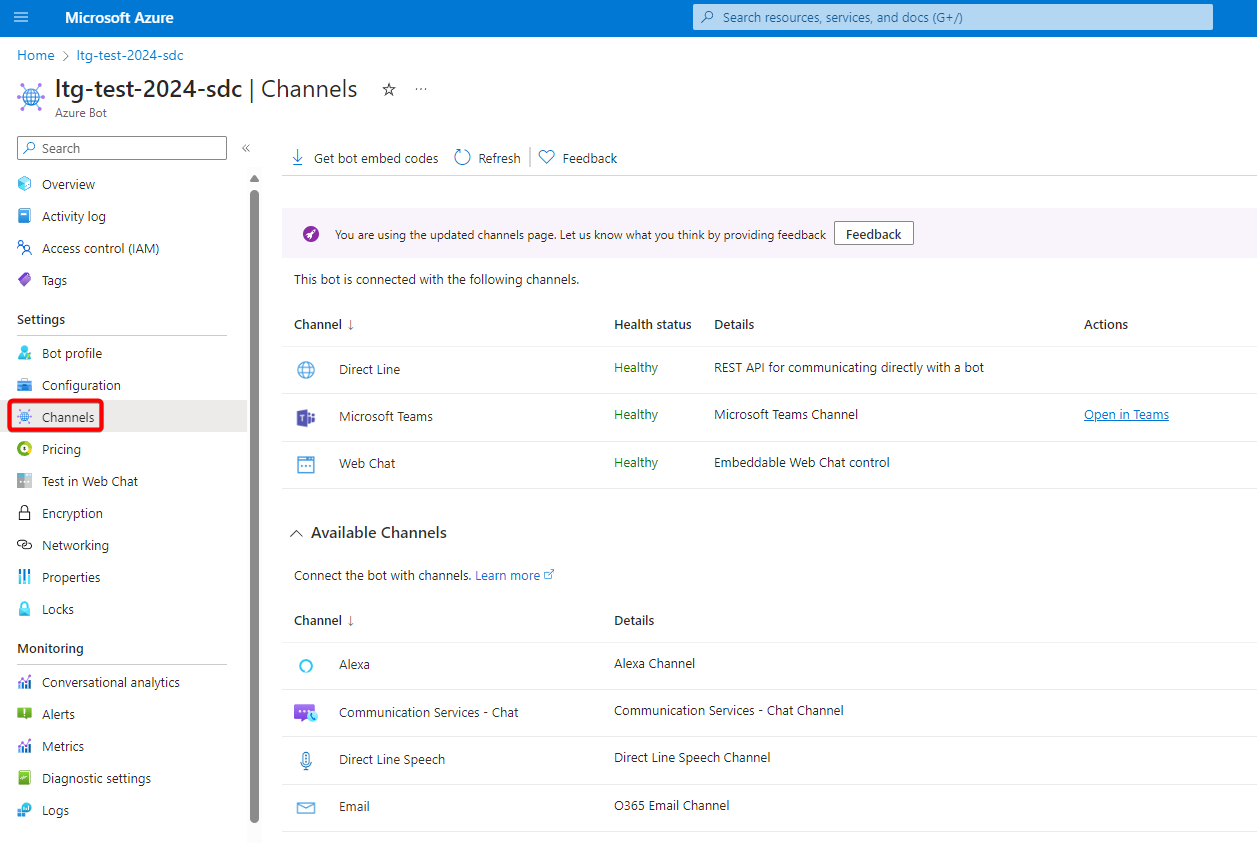Click the Email channel envelope icon
Image resolution: width=1257 pixels, height=843 pixels.
click(306, 807)
